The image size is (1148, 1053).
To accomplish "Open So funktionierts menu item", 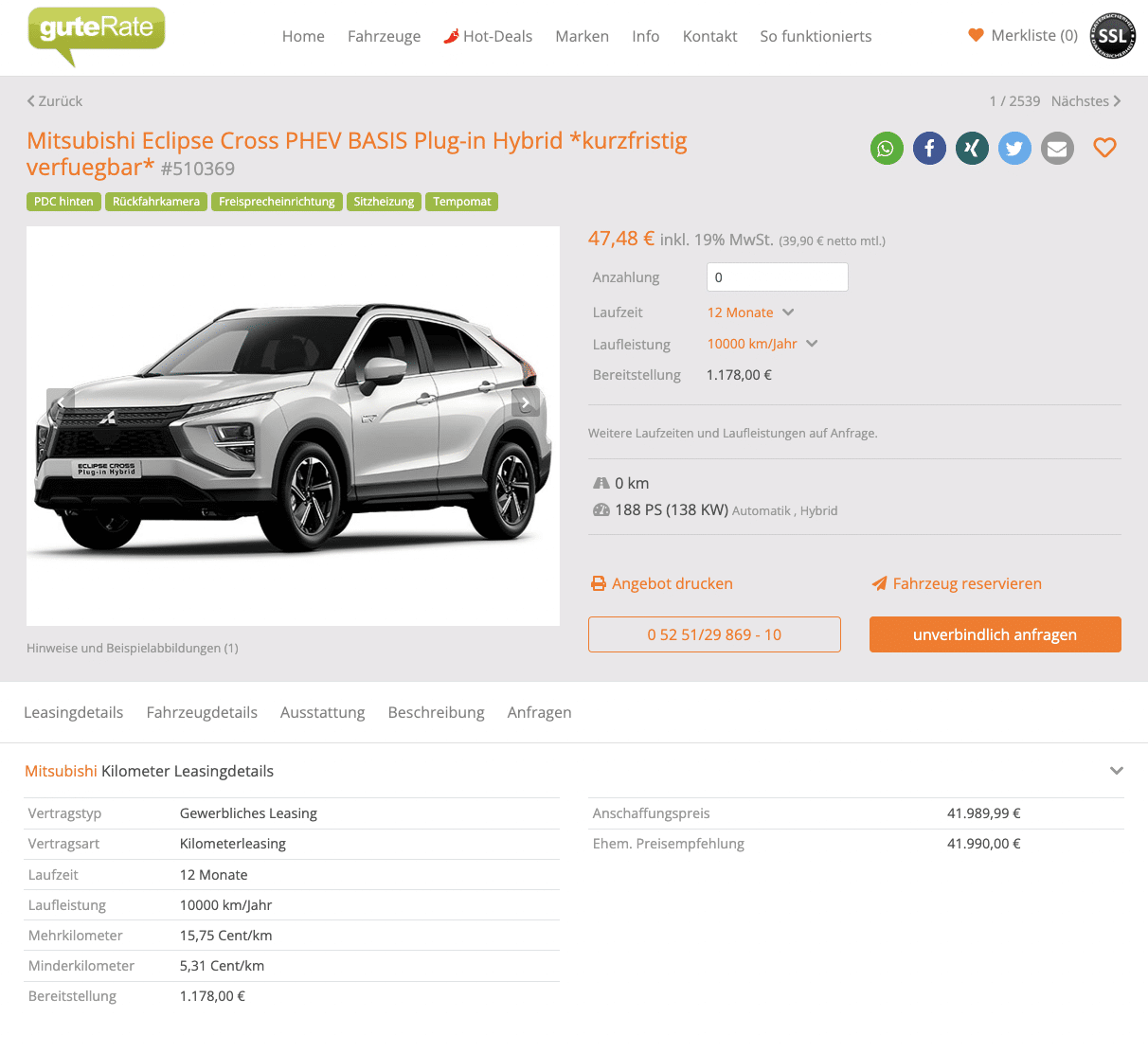I will tap(816, 36).
